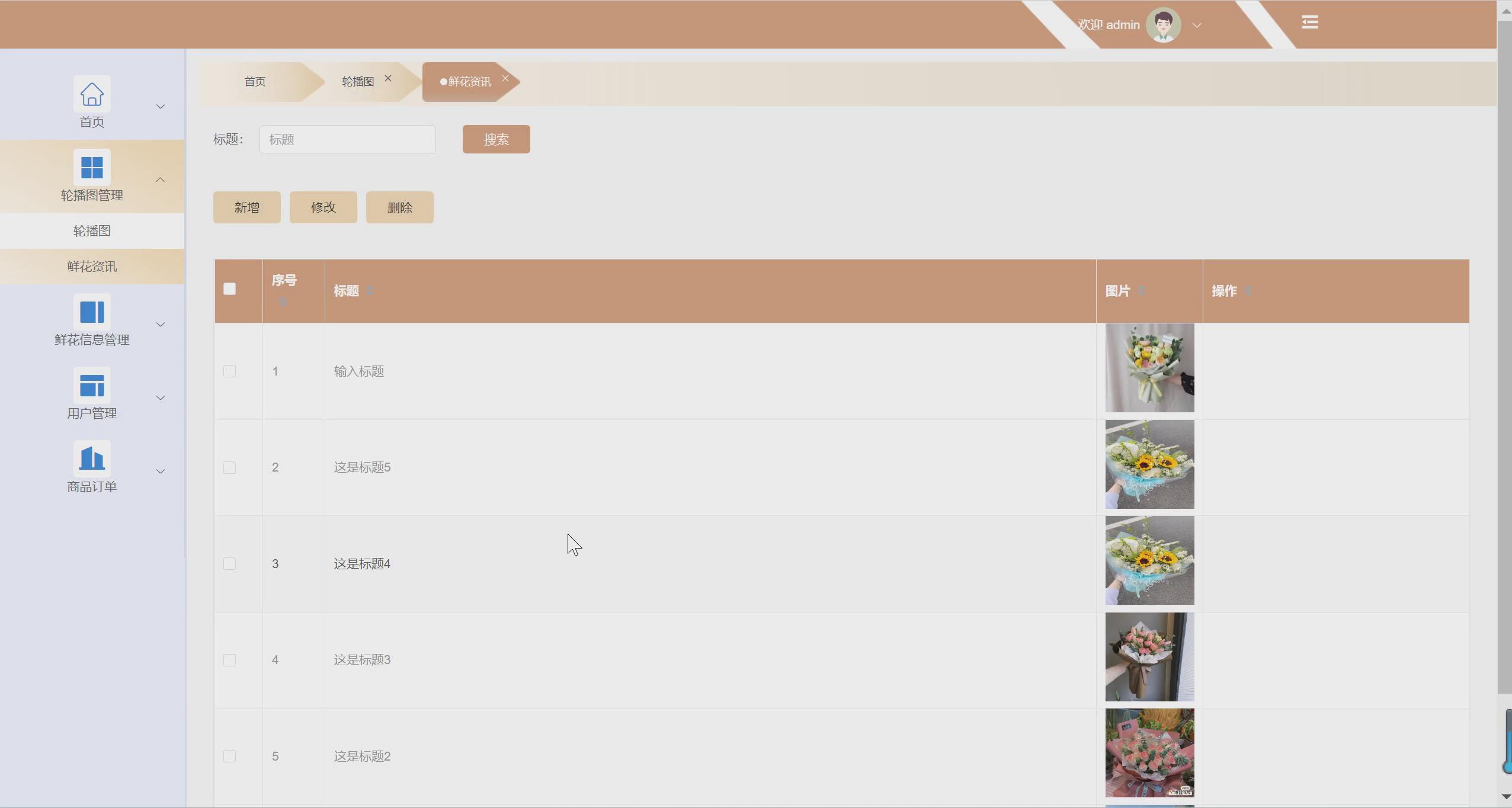
Task: Collapse the 轮播图管理 chevron
Action: click(160, 179)
